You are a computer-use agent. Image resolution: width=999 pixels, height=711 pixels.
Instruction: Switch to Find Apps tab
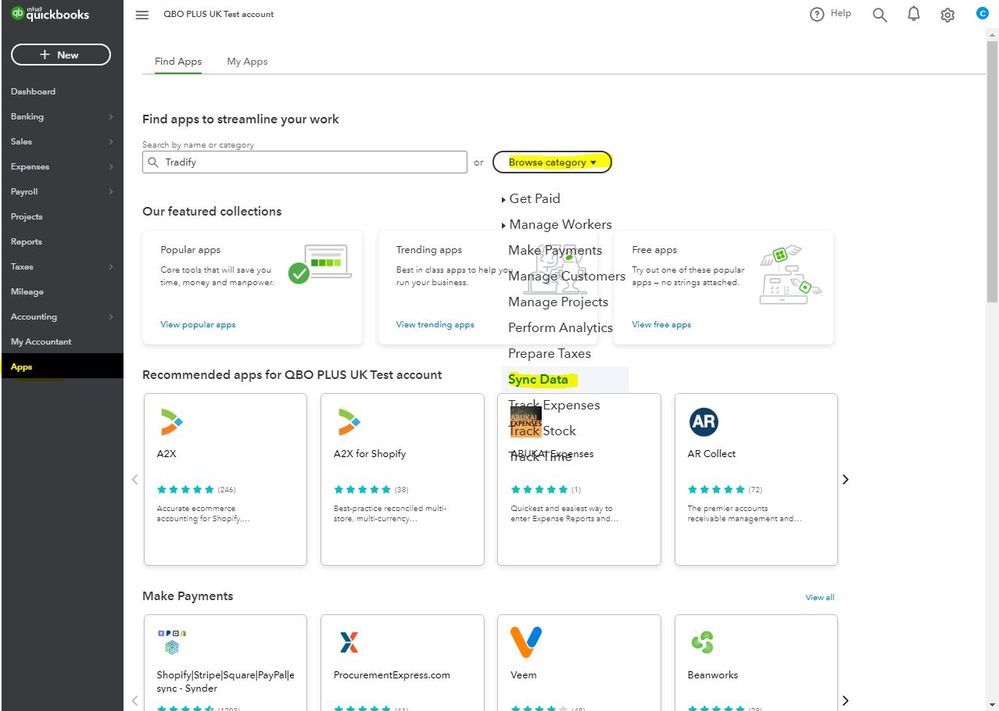point(178,61)
